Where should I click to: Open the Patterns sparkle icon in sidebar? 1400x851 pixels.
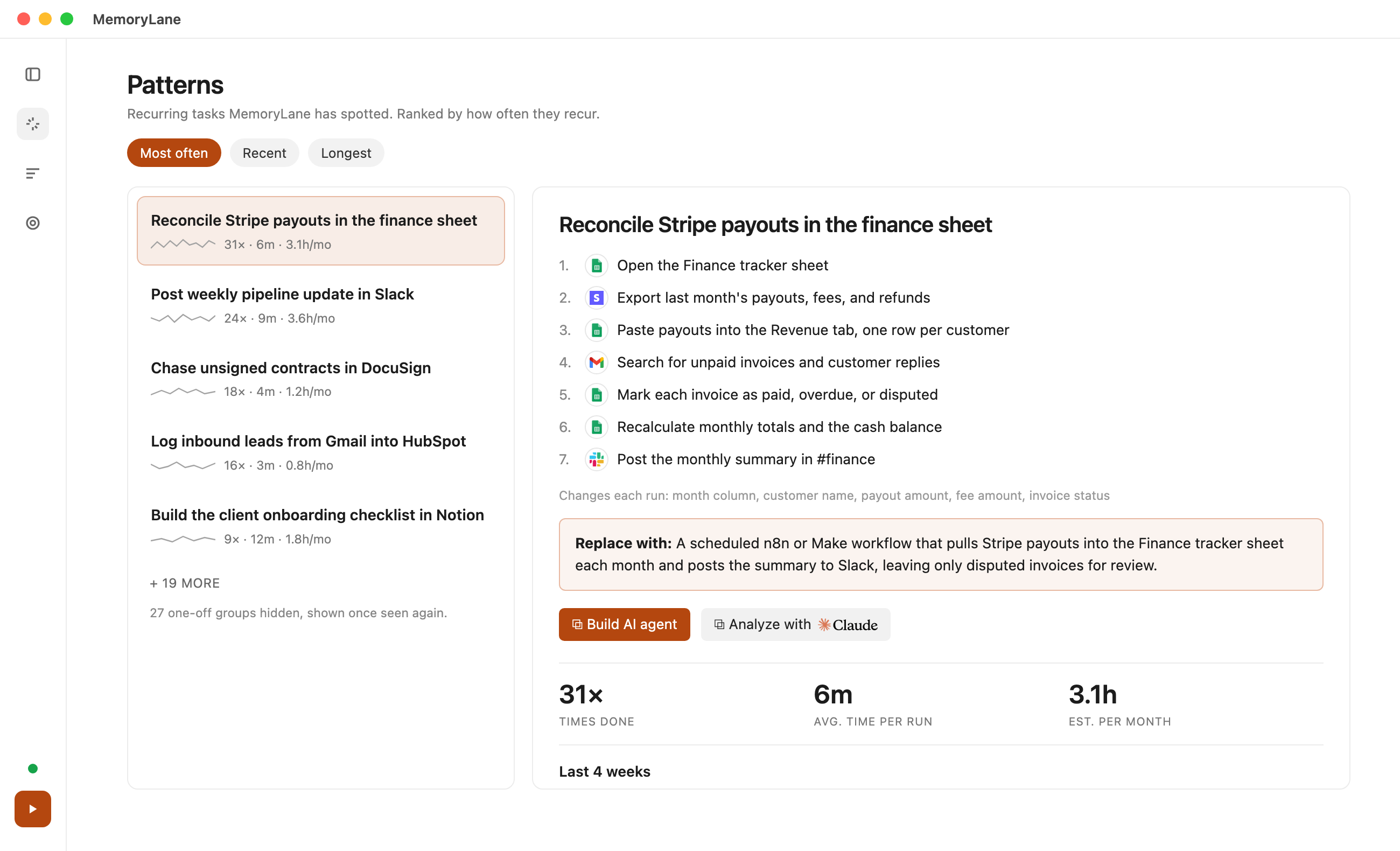pos(33,124)
